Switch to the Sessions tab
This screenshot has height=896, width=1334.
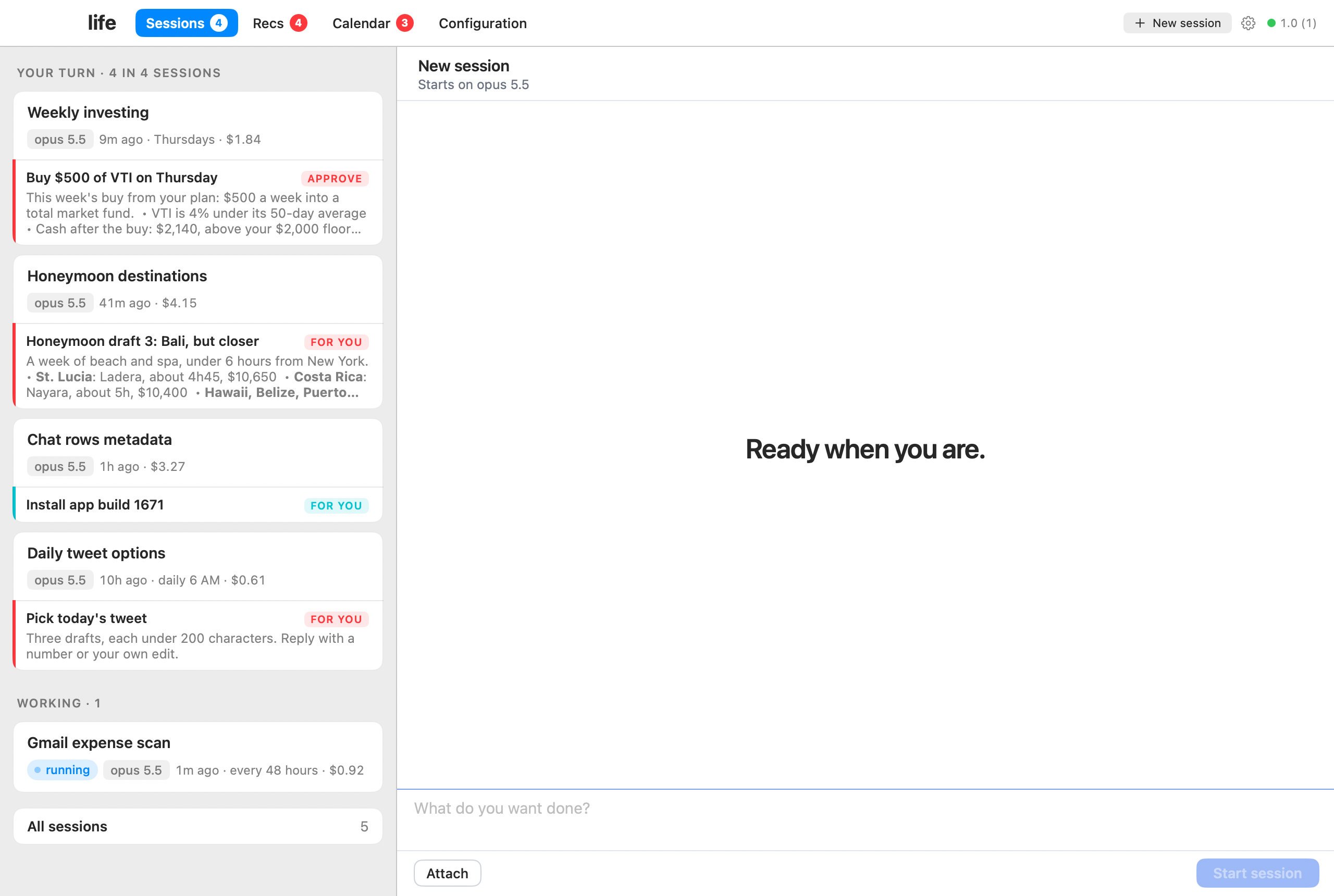click(x=187, y=23)
